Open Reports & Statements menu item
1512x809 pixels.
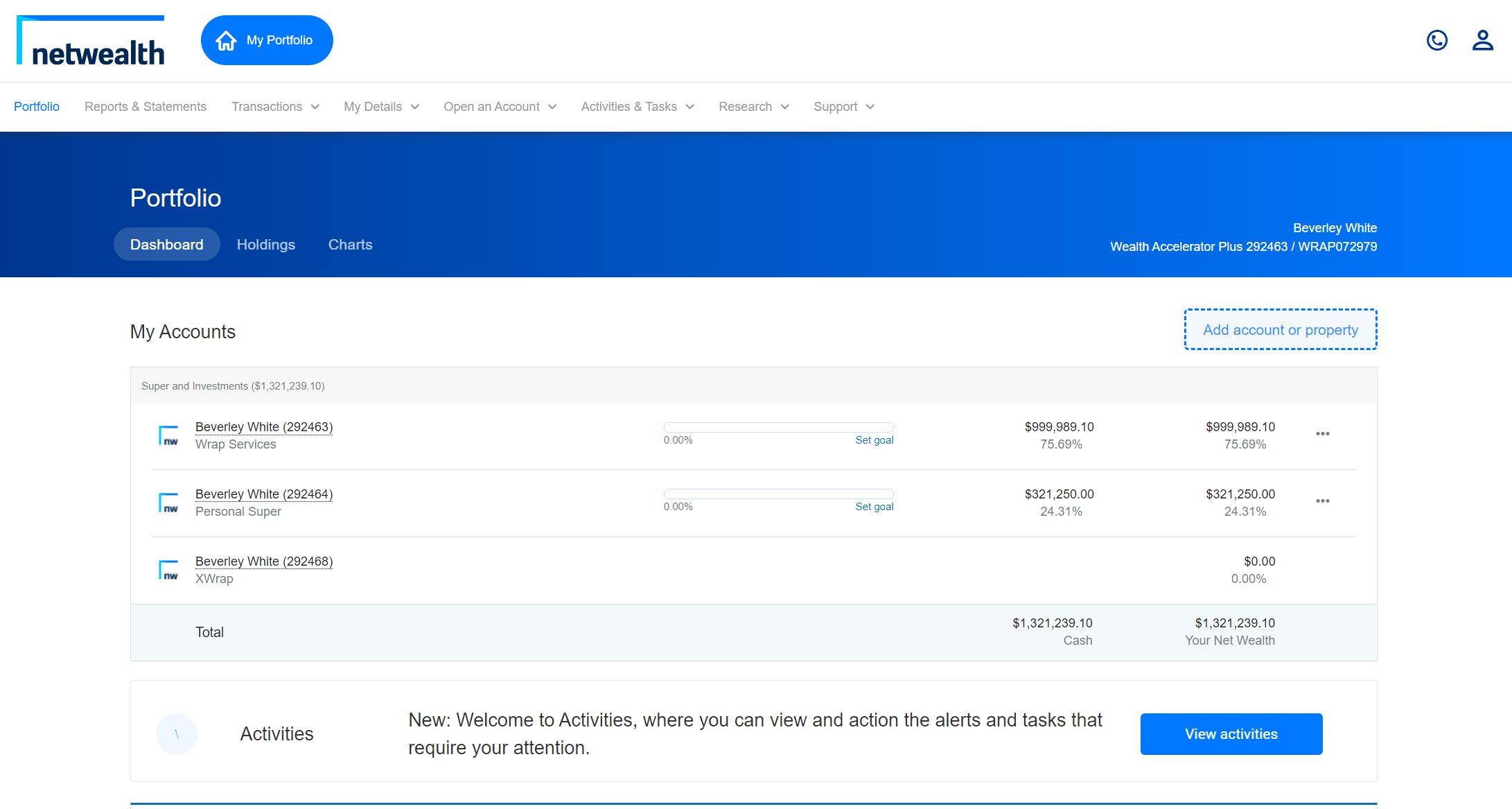point(146,107)
